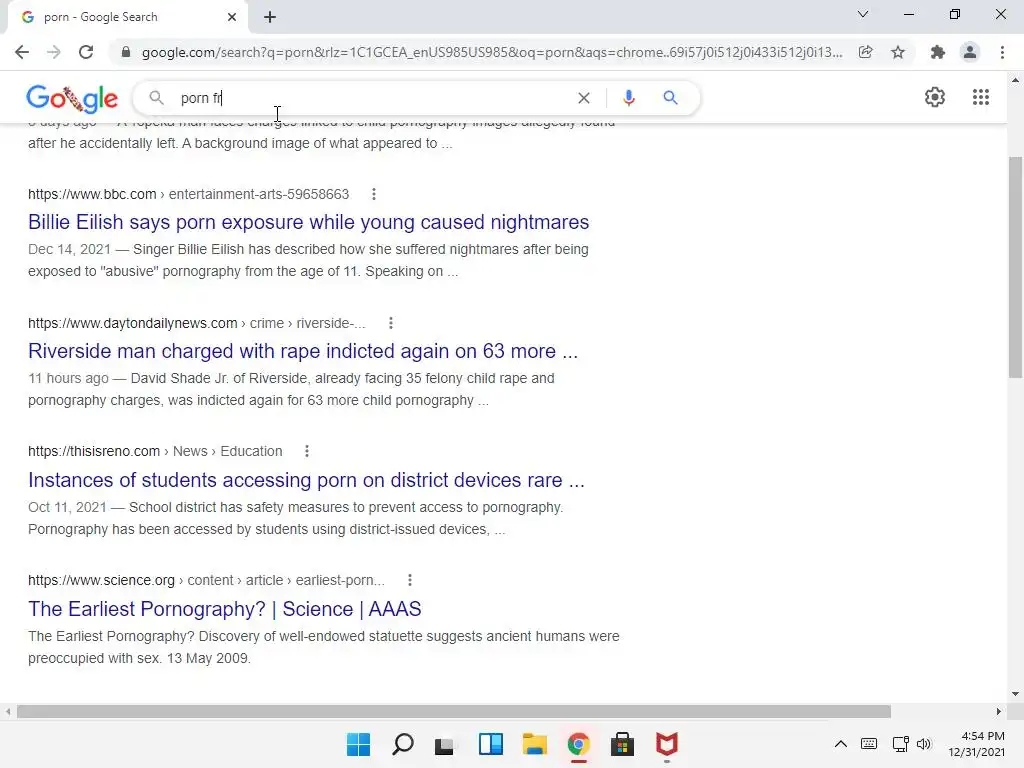Open the BBC result options menu
This screenshot has width=1024, height=768.
(x=374, y=194)
